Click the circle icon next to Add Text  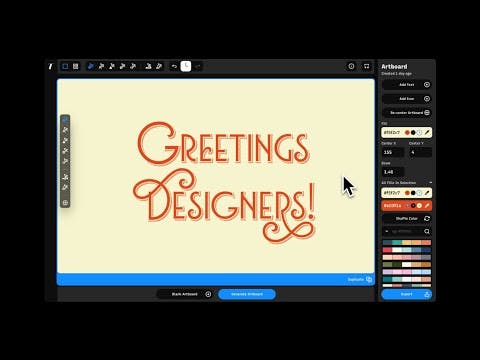click(427, 85)
